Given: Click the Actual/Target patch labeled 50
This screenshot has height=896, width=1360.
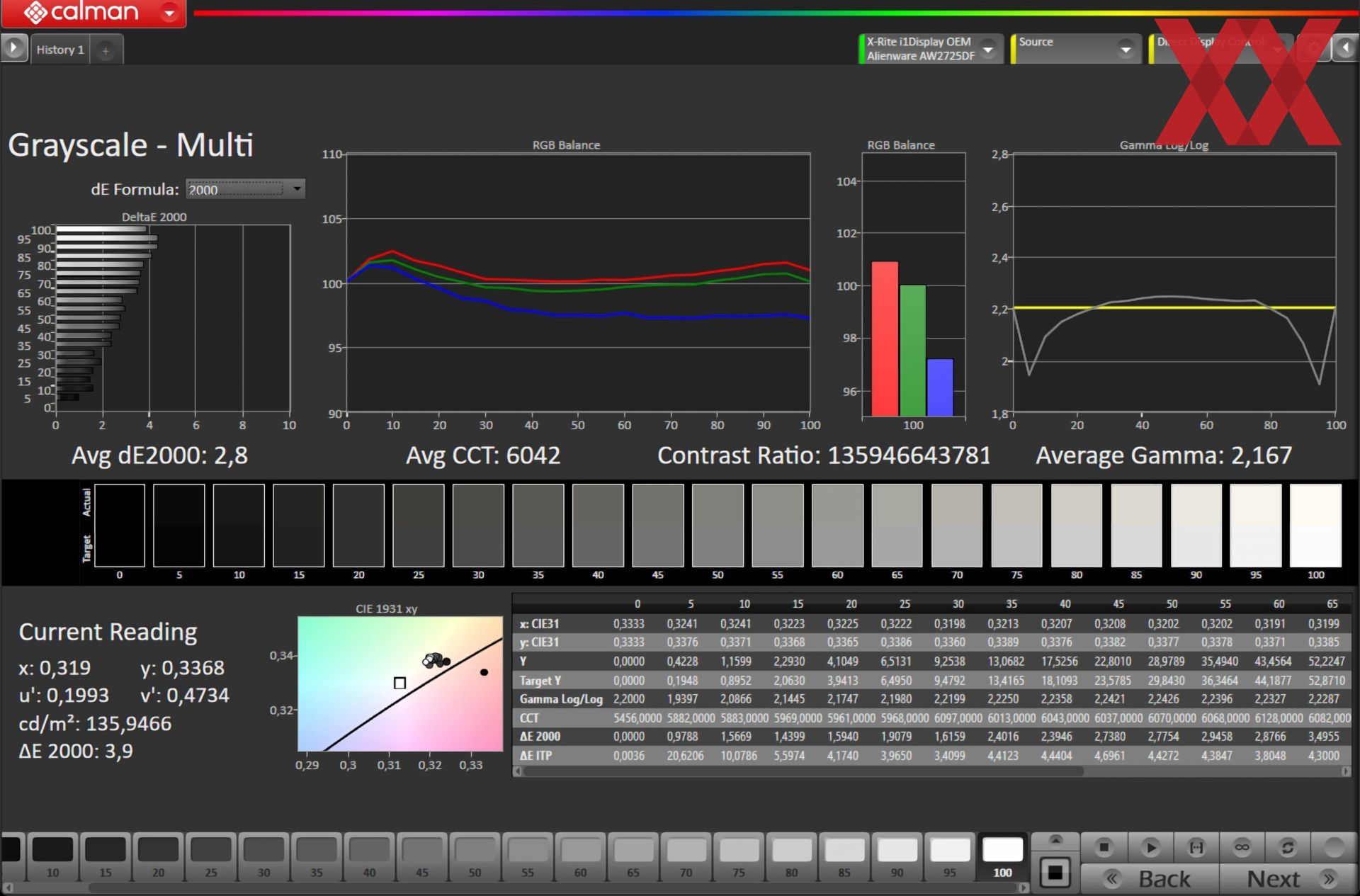Looking at the screenshot, I should click(x=718, y=526).
